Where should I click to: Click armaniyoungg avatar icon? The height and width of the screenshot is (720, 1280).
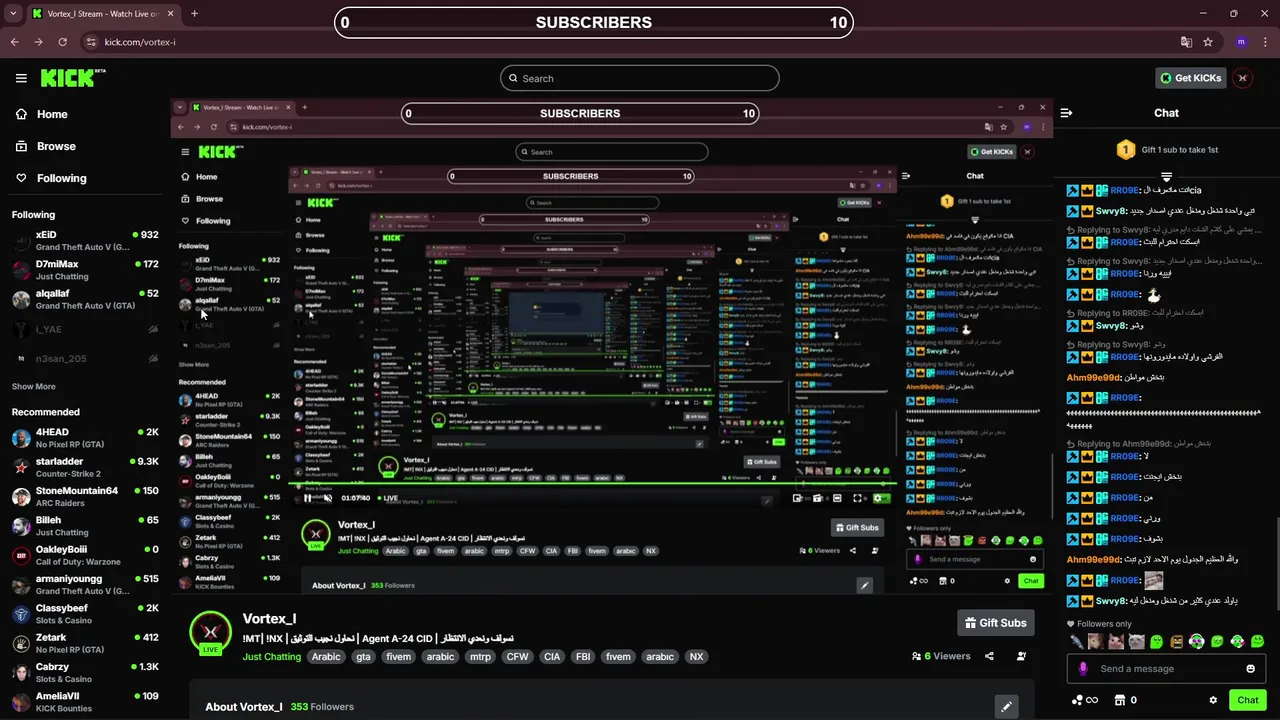(21, 584)
